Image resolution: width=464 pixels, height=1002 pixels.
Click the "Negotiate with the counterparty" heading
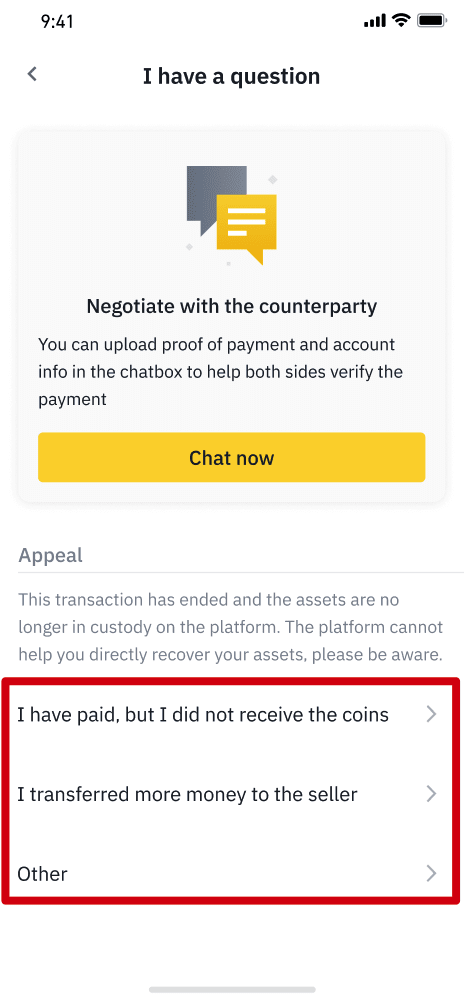pyautogui.click(x=231, y=306)
